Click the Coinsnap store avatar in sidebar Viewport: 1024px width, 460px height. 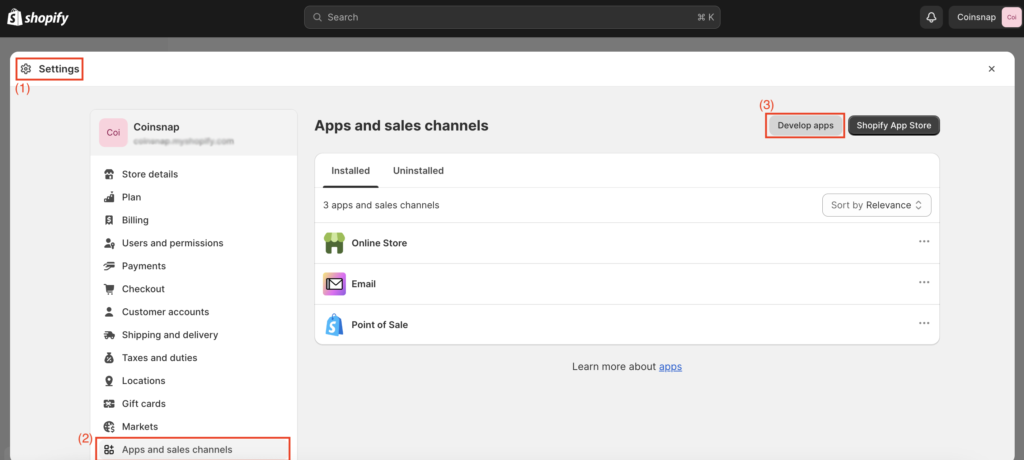(113, 133)
